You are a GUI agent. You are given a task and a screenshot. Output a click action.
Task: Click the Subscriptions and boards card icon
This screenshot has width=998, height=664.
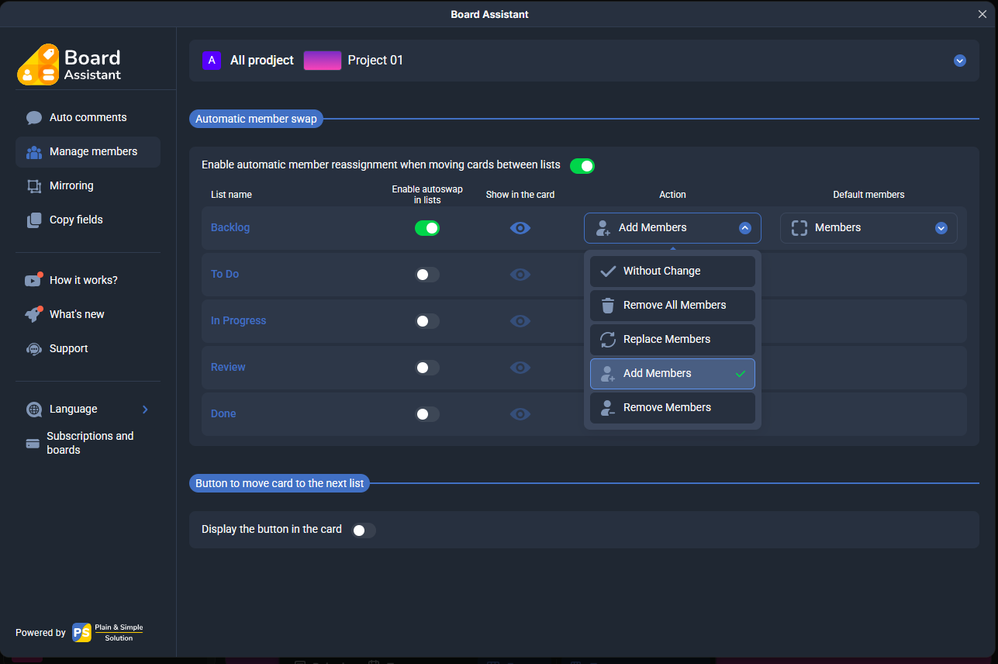[32, 444]
